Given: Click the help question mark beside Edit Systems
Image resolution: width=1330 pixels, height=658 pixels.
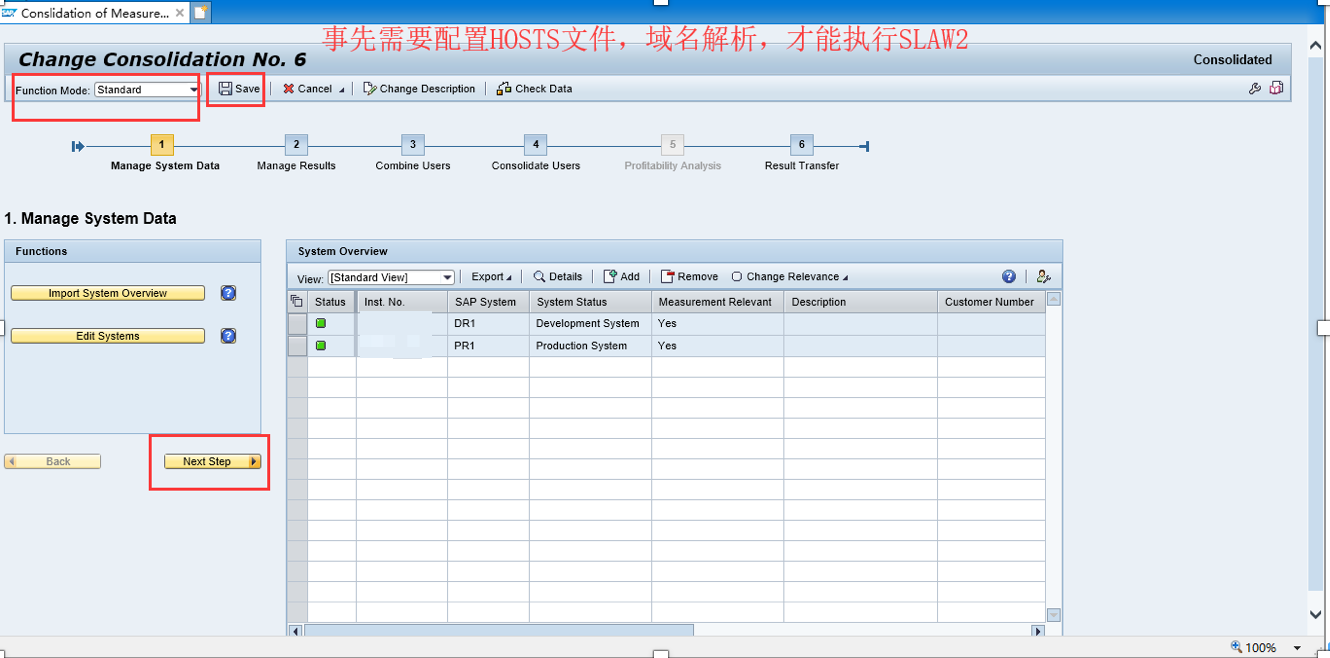Looking at the screenshot, I should pyautogui.click(x=228, y=336).
